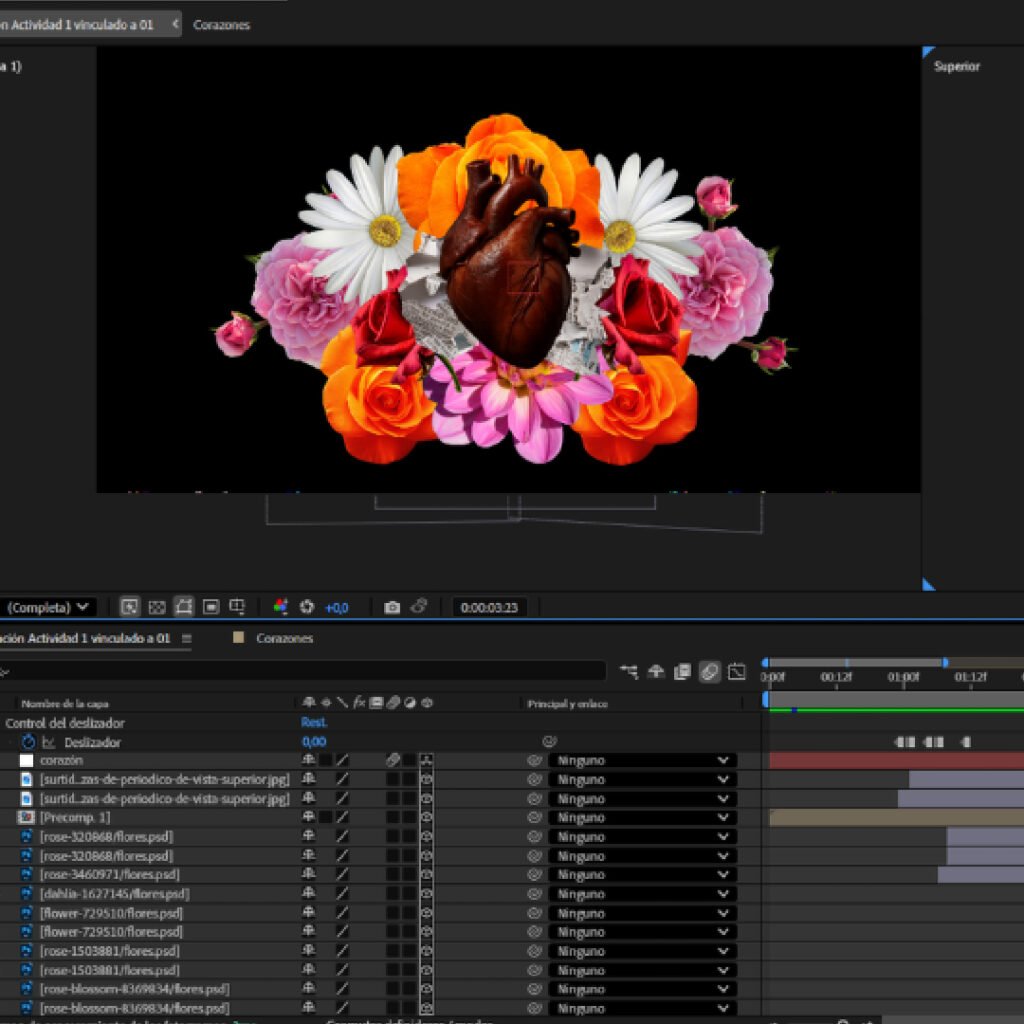Image resolution: width=1024 pixels, height=1024 pixels.
Task: Click the current time 0:00:03:23 display
Action: [x=488, y=607]
